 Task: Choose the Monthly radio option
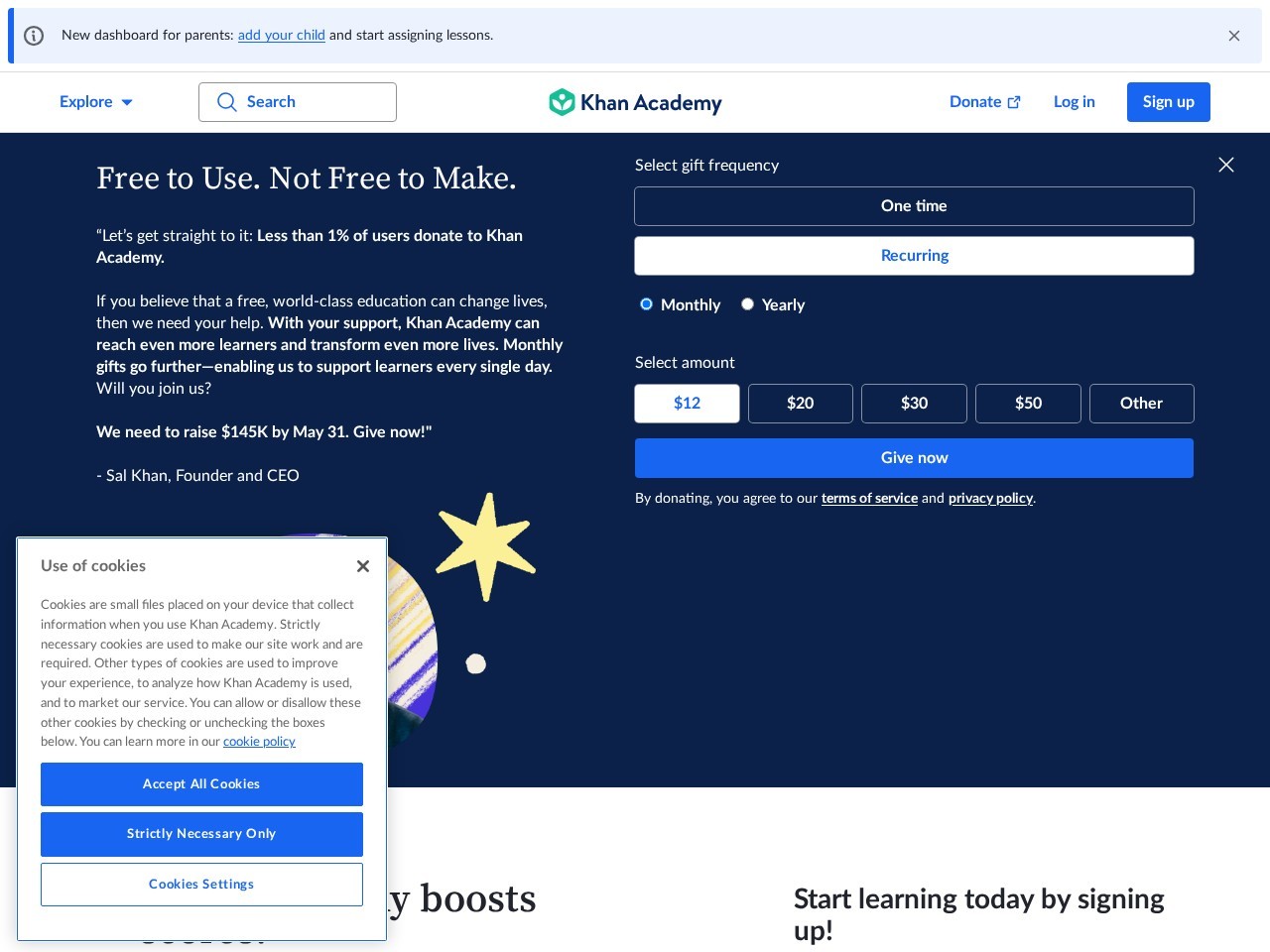646,304
